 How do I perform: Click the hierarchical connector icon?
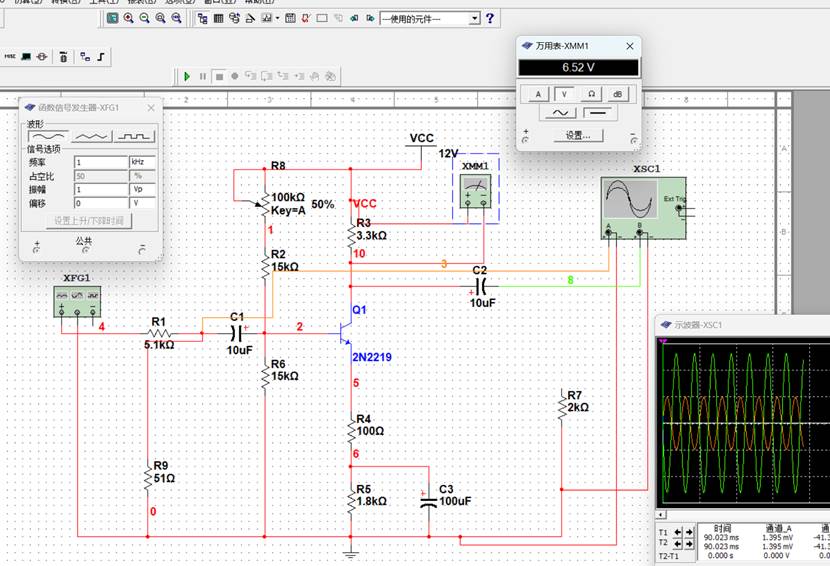click(x=85, y=57)
